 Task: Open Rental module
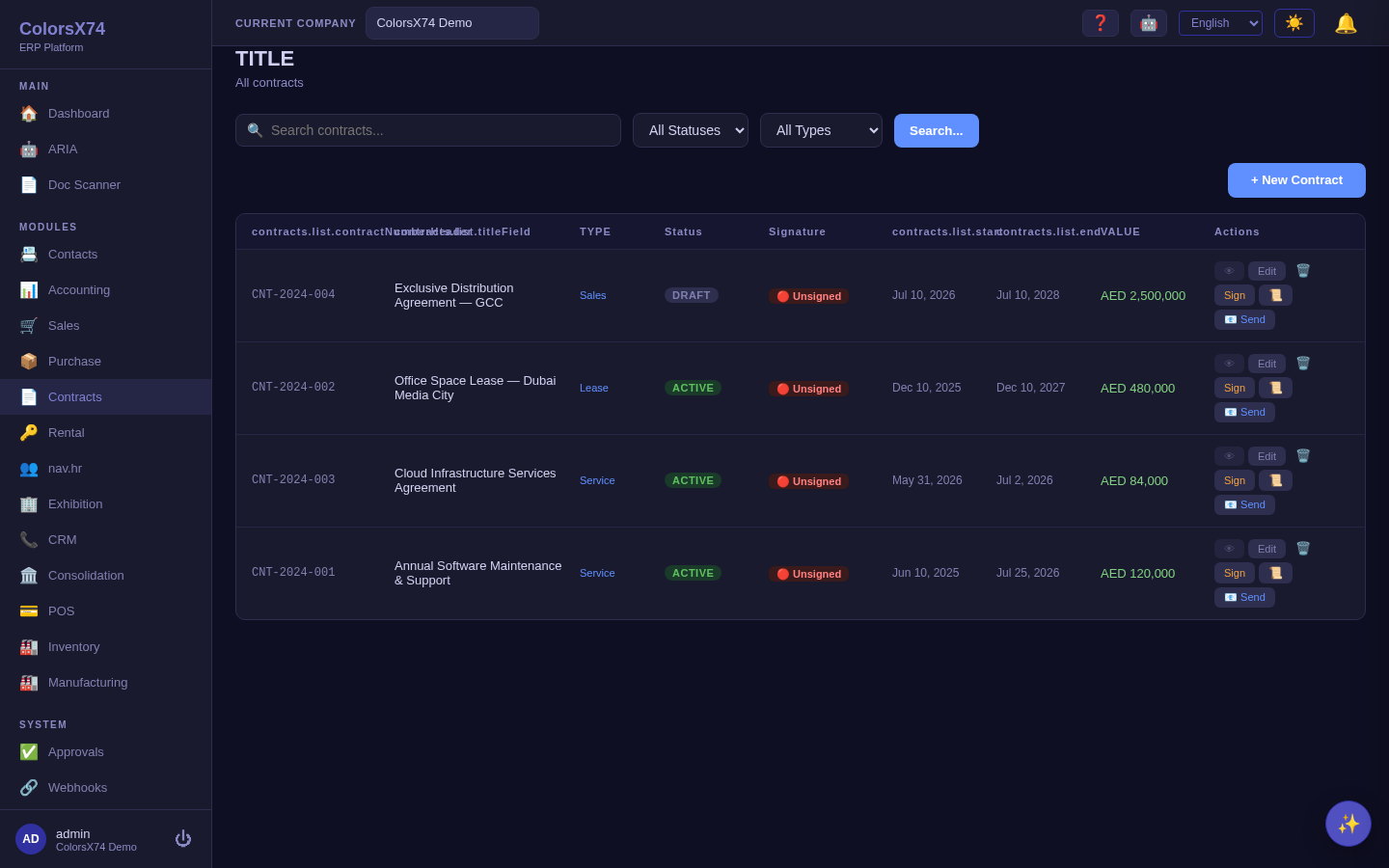click(x=105, y=433)
